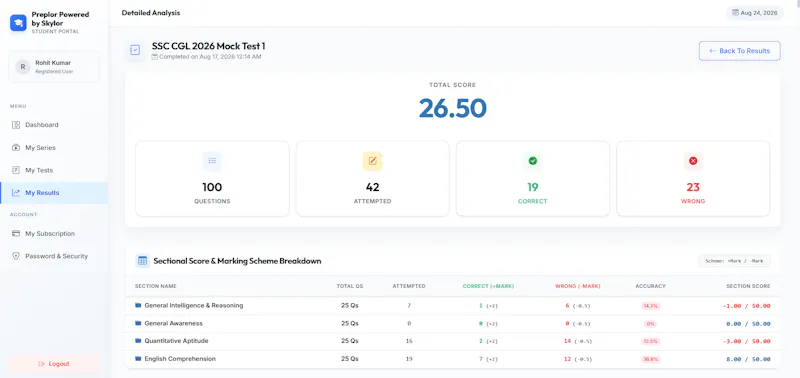Click the Wrong (-Mark) column header
The width and height of the screenshot is (800, 378).
click(x=578, y=286)
